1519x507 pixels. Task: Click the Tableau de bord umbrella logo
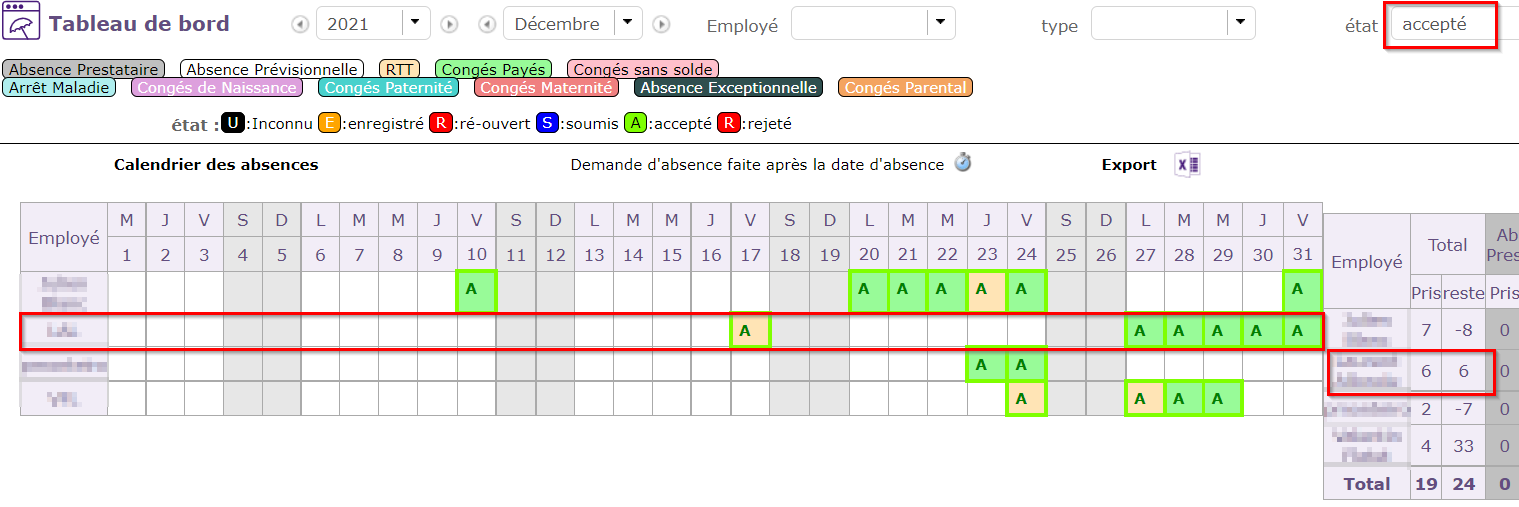(22, 23)
